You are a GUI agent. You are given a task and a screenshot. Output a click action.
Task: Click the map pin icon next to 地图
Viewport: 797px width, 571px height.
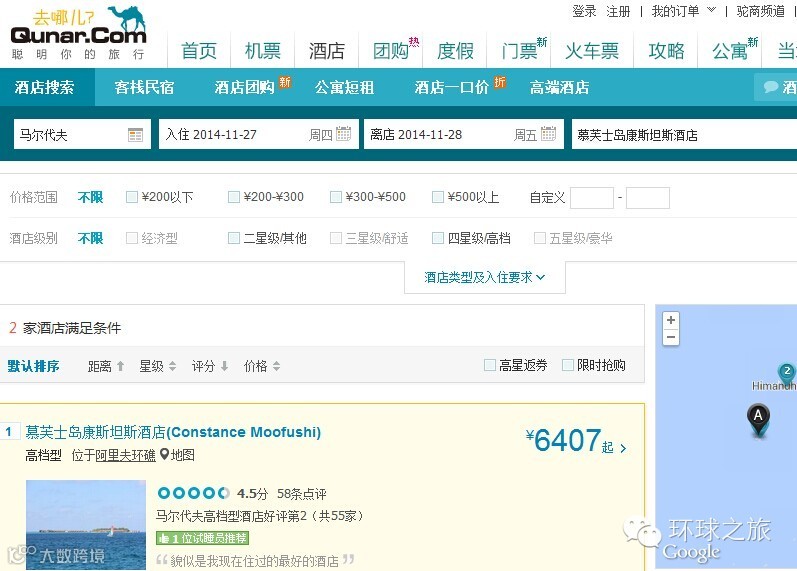point(164,454)
